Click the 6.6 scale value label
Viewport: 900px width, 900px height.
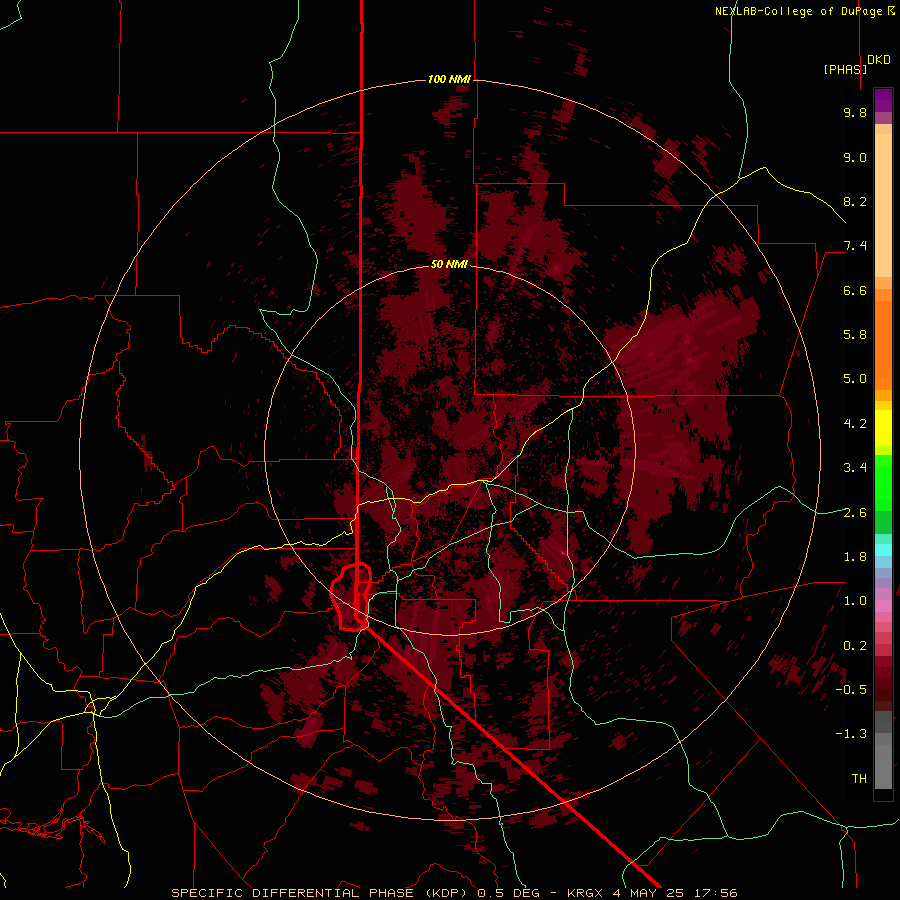coord(855,290)
